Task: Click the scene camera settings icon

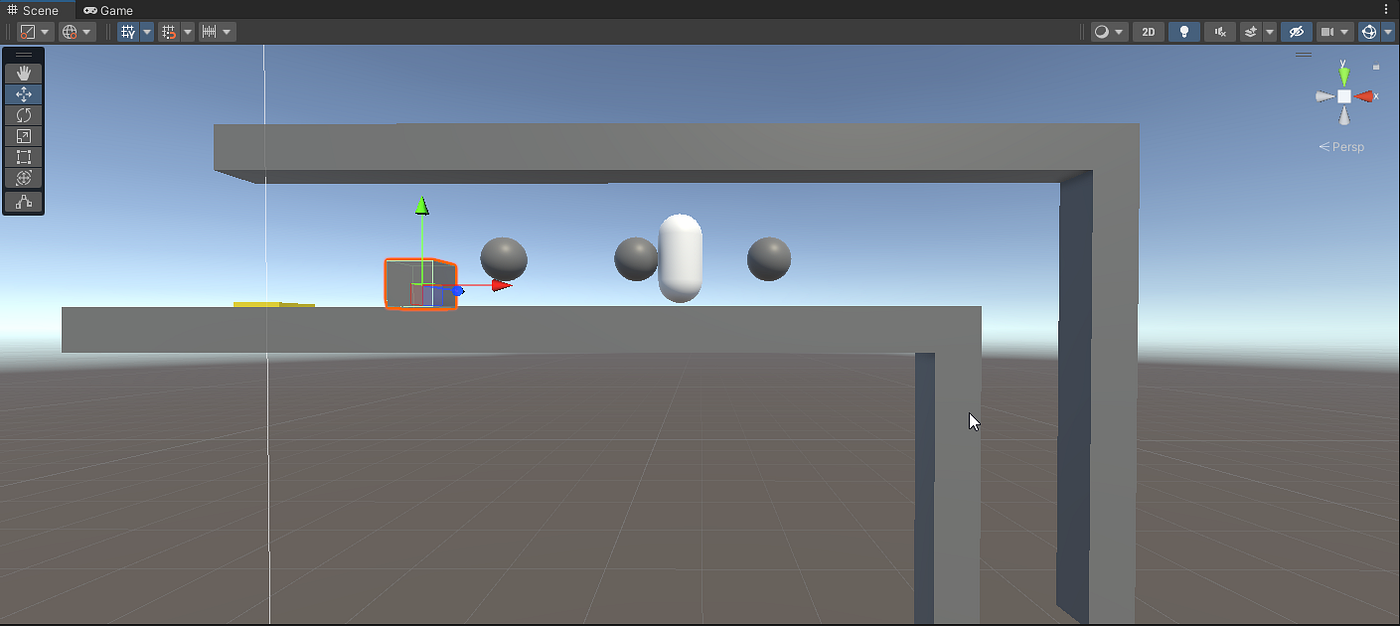Action: [x=1328, y=32]
